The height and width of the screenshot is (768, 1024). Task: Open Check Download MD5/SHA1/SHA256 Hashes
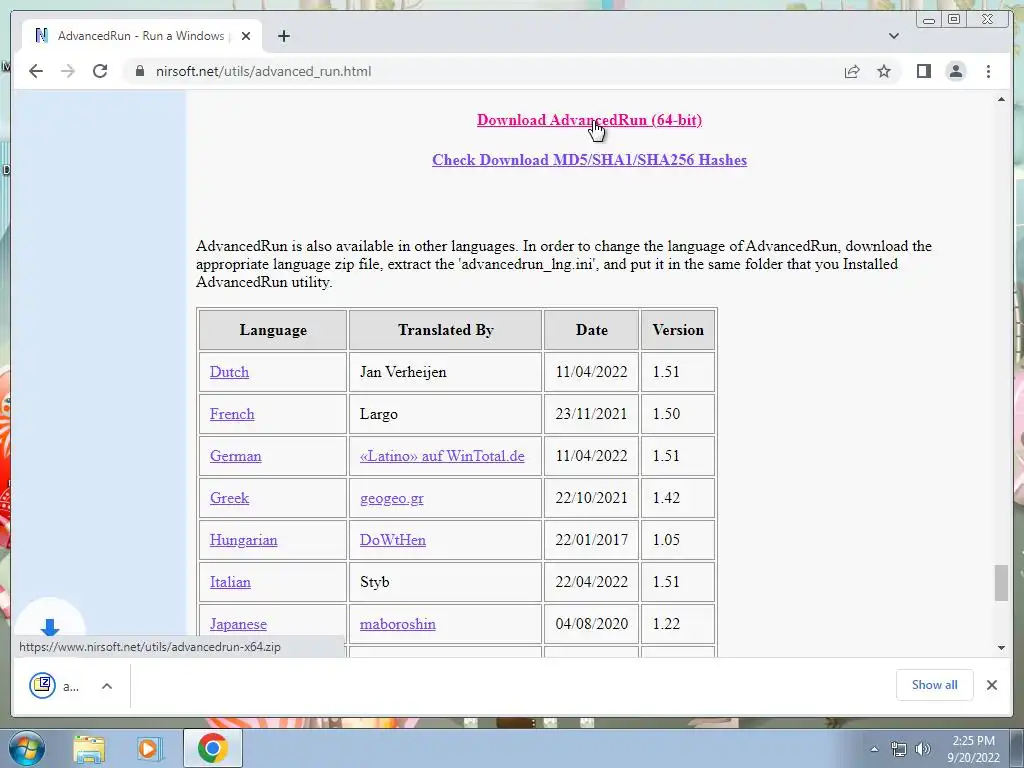click(589, 160)
